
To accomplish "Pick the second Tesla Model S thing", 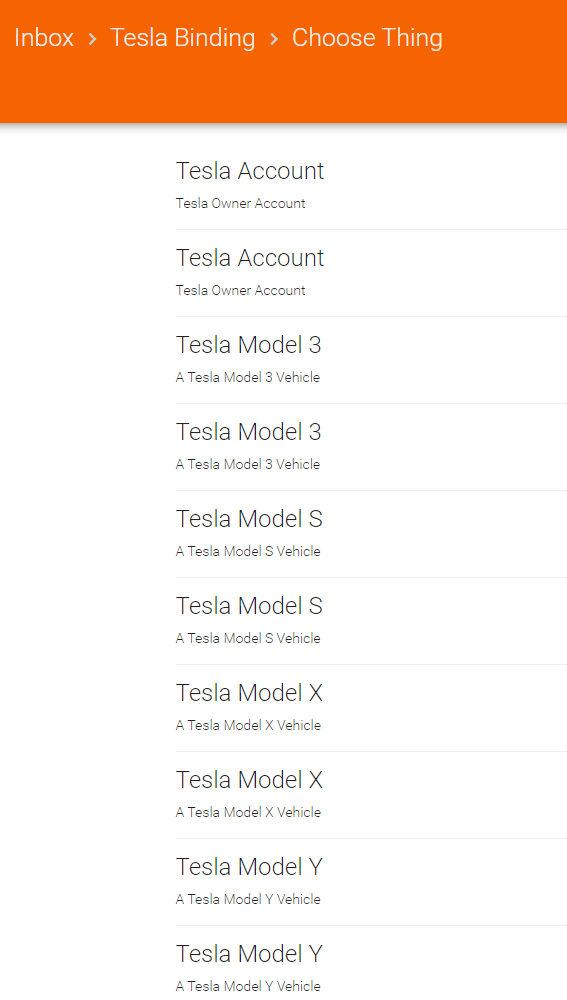I will [371, 621].
